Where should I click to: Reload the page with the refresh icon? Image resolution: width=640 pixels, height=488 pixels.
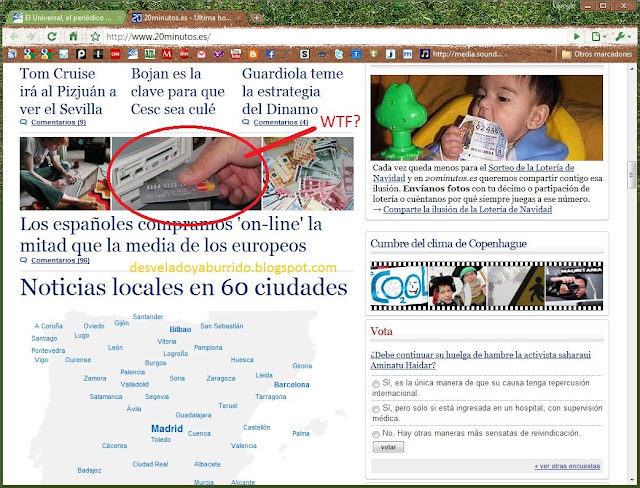(51, 37)
